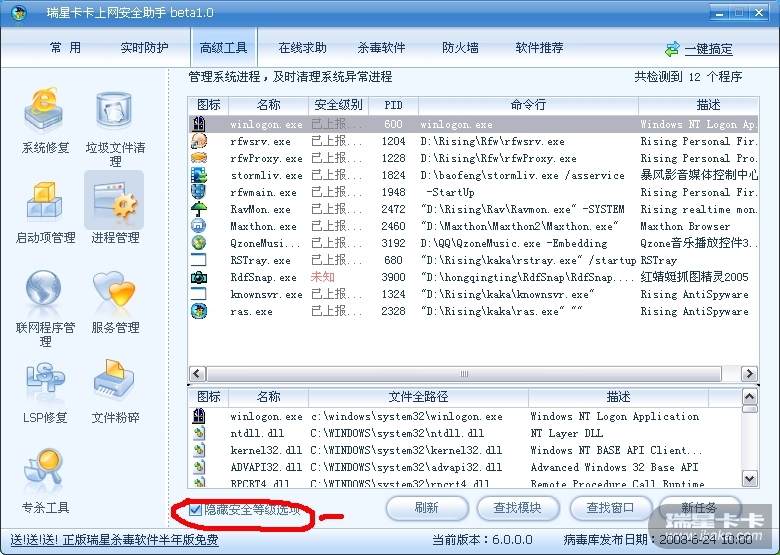Screen dimensions: 780x555
Task: Click the process list scroll left arrow
Action: (x=197, y=373)
